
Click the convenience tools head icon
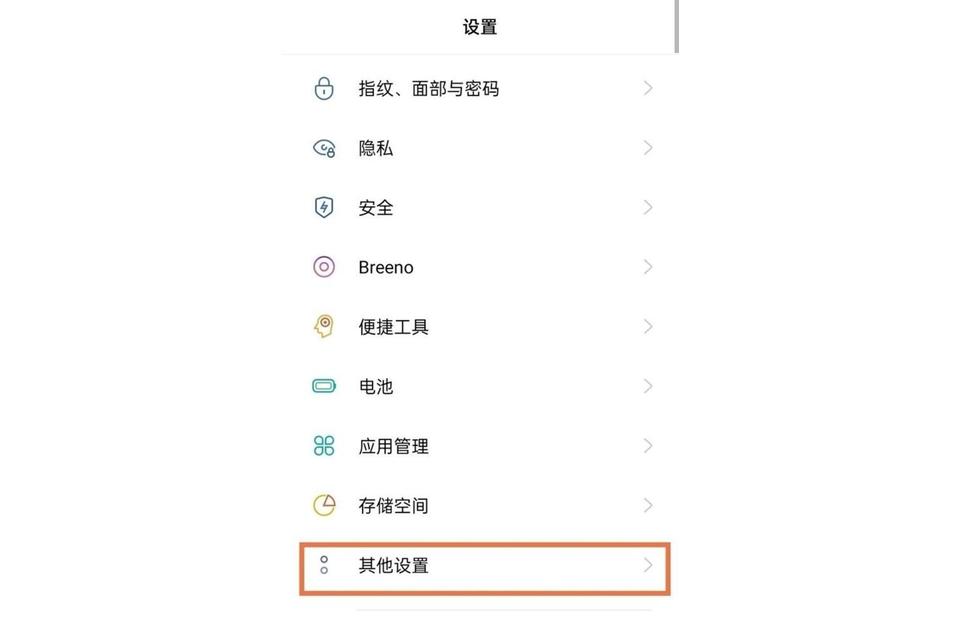[324, 326]
